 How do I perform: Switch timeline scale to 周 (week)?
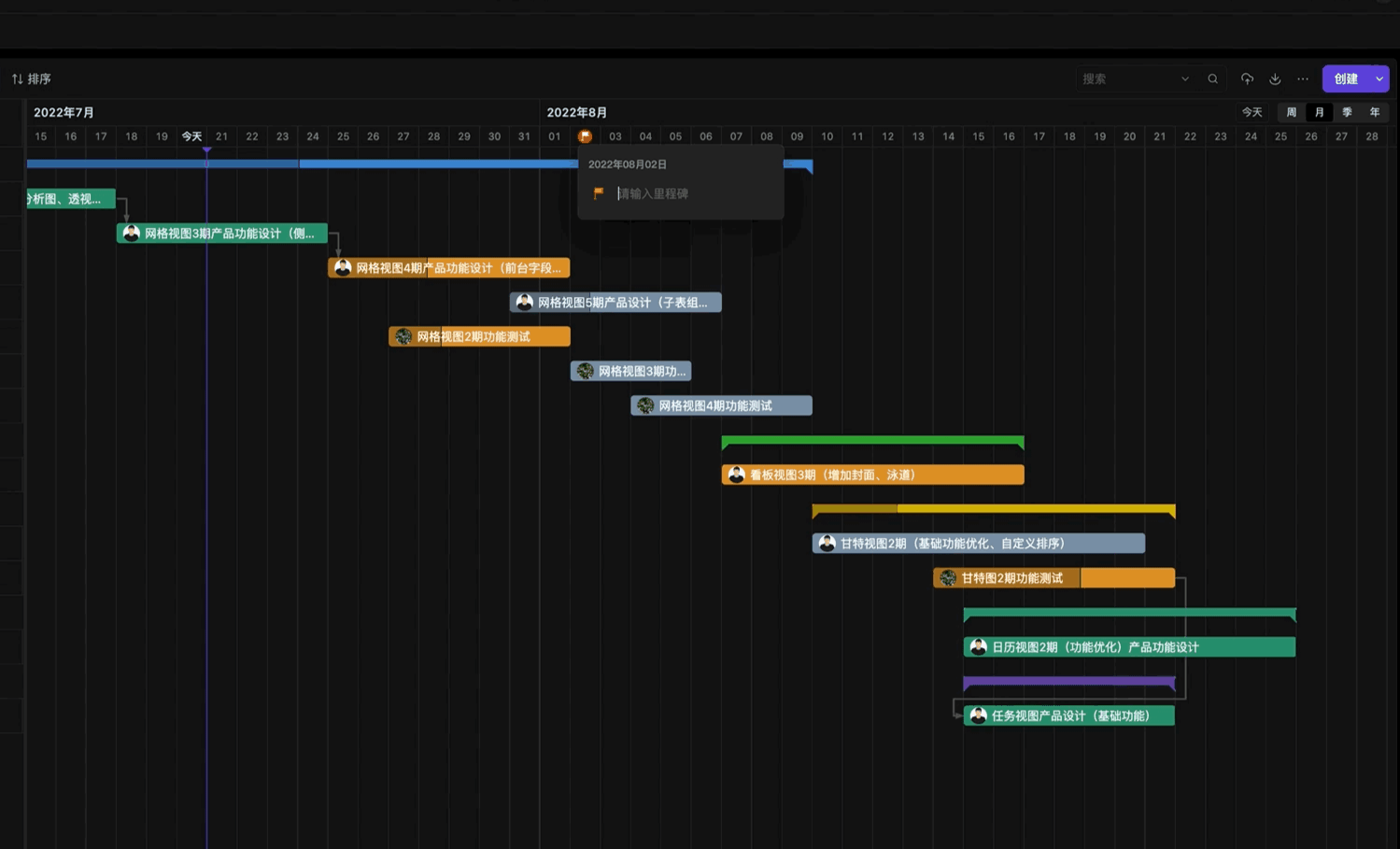1291,112
